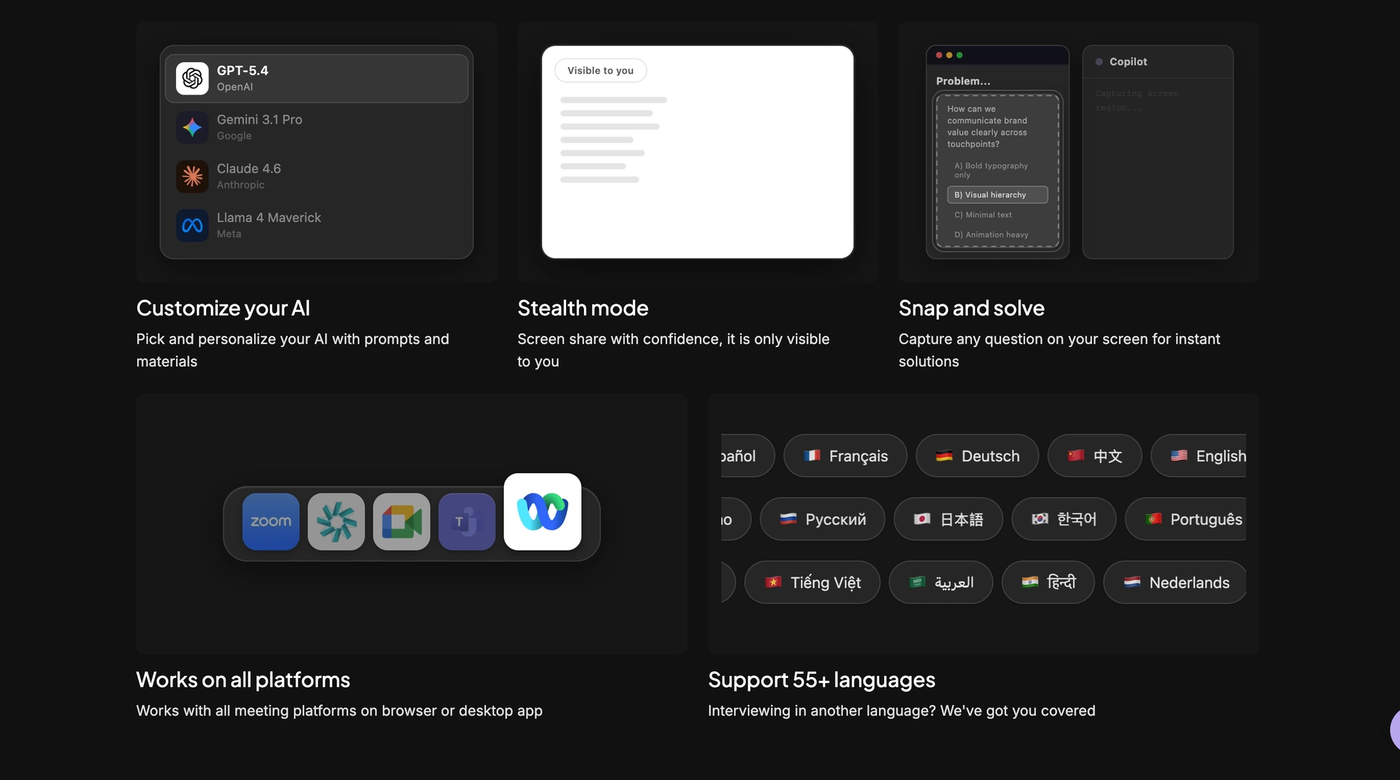Click the Português language chip
This screenshot has height=780, width=1400.
coord(1186,519)
